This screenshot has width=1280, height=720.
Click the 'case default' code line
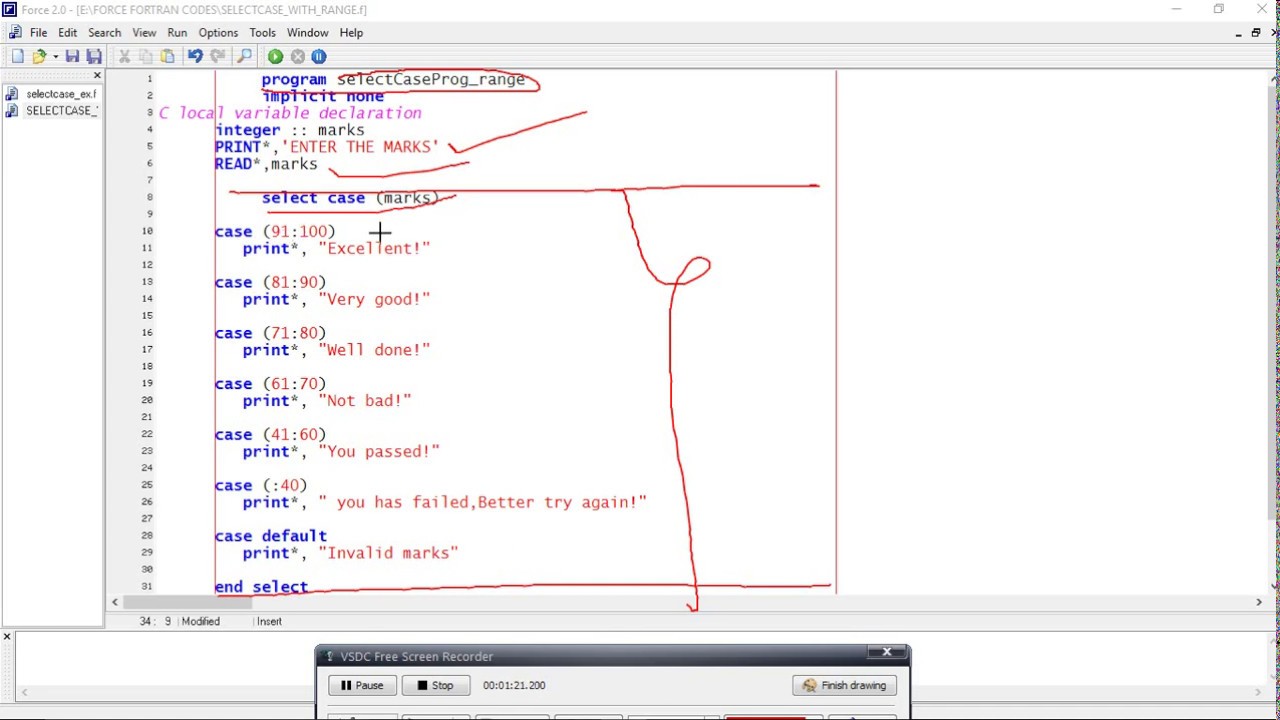coord(270,536)
